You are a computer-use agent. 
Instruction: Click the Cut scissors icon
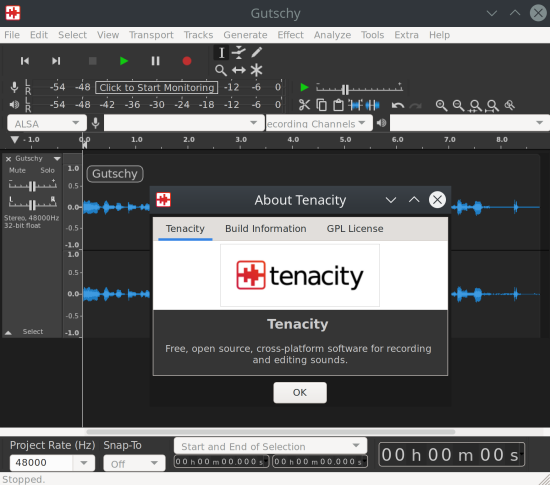(304, 105)
